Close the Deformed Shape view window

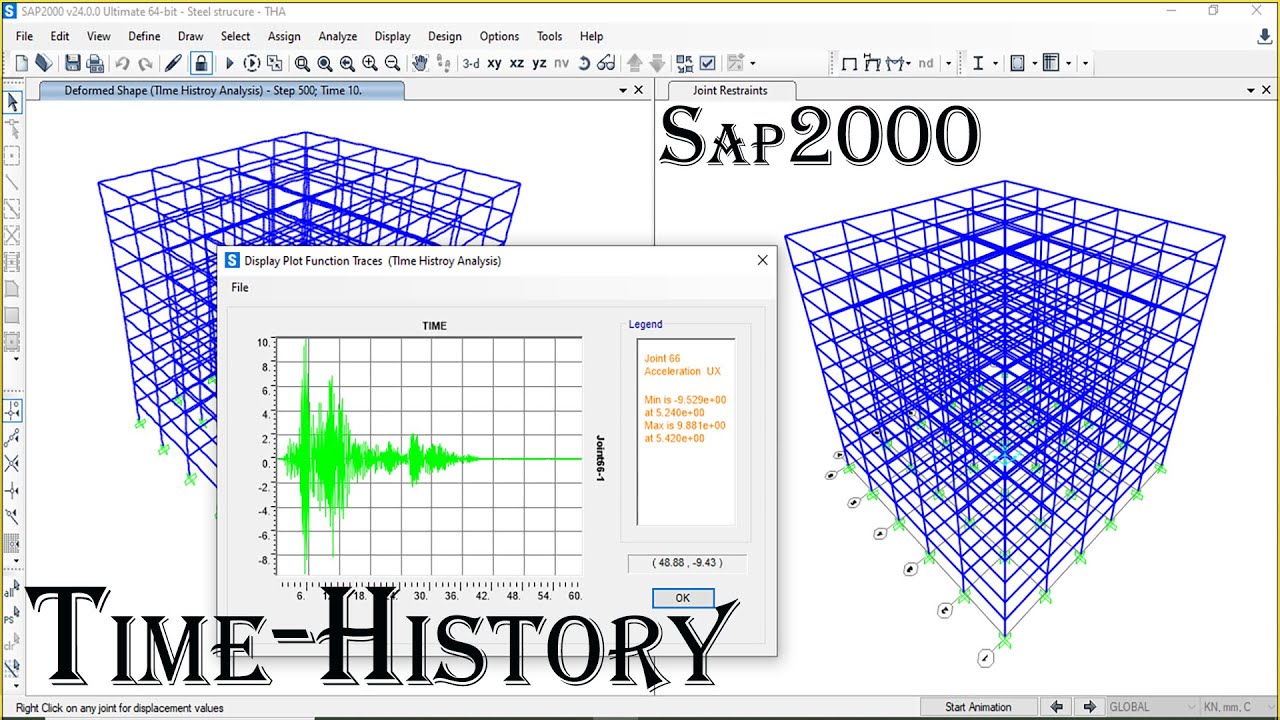[639, 90]
